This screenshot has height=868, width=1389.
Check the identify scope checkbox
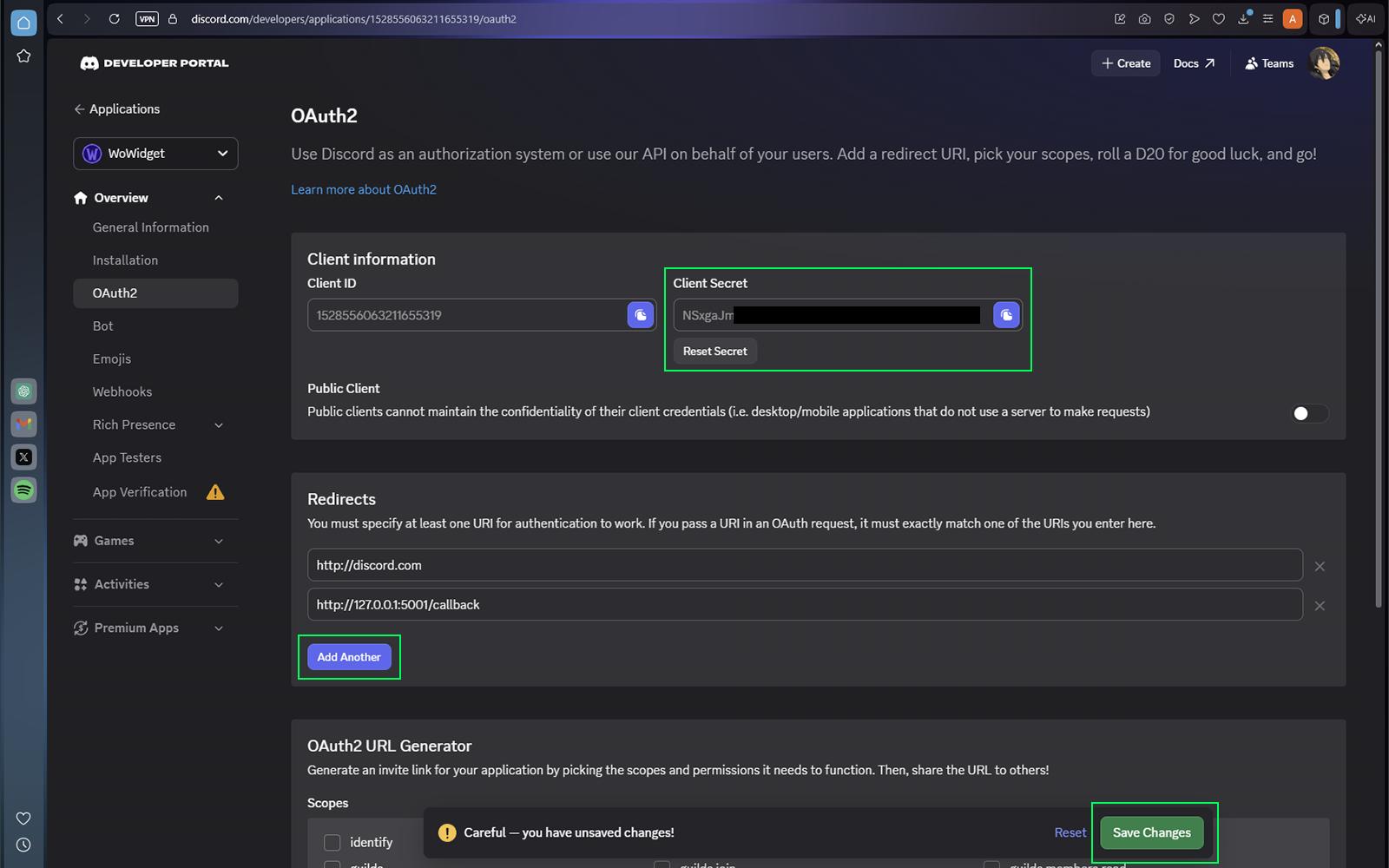click(x=332, y=842)
